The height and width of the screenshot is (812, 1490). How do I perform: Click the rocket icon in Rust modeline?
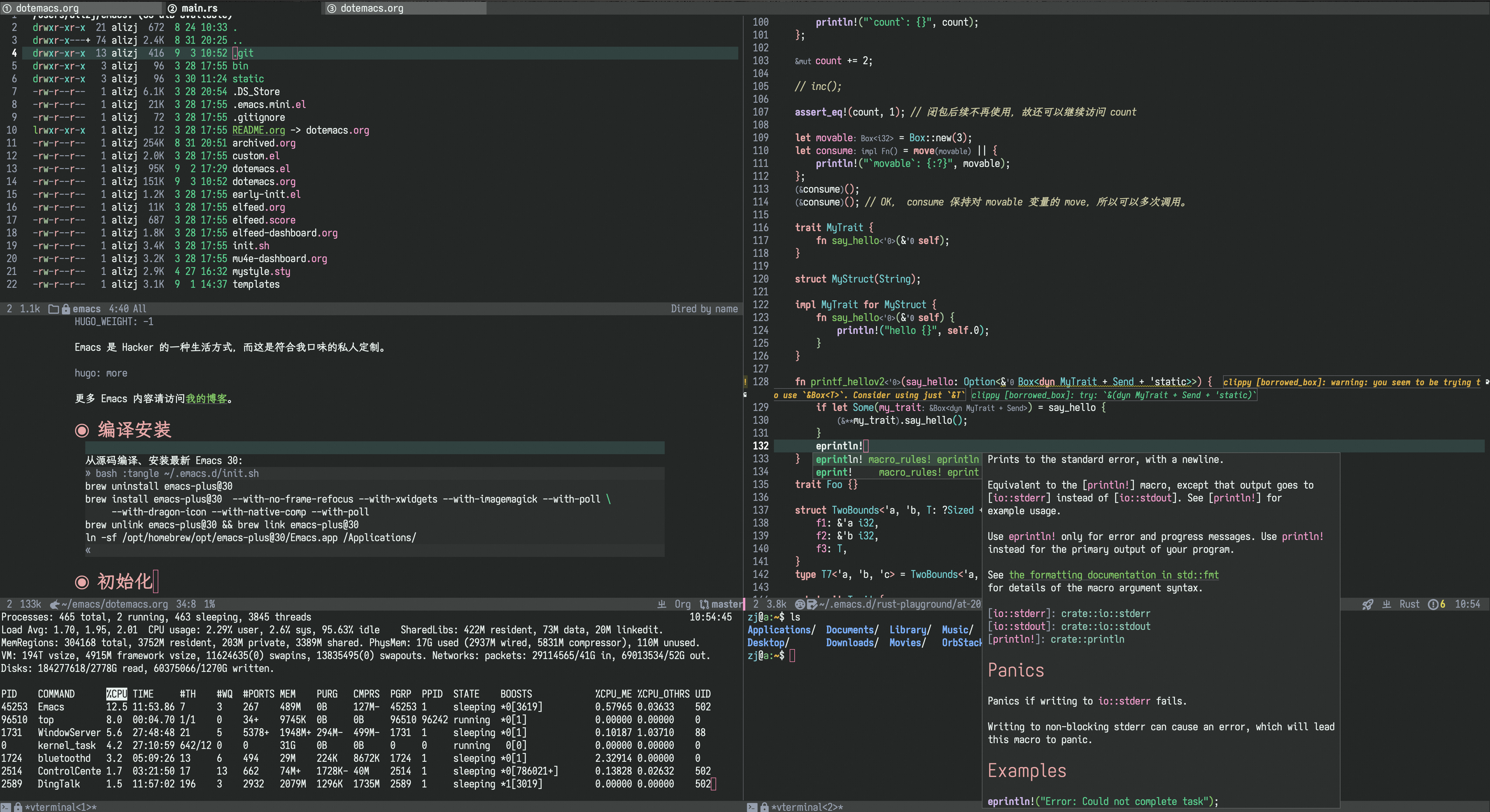pos(1367,604)
